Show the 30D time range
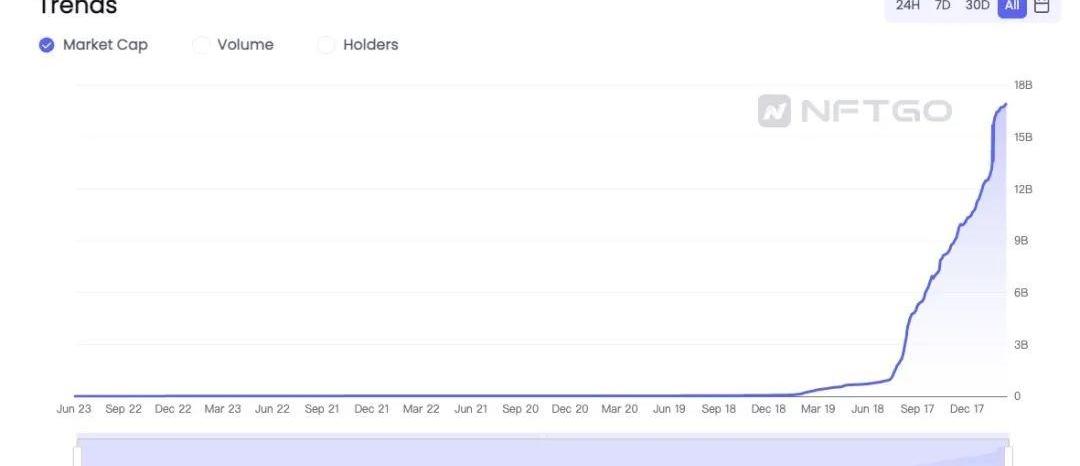Viewport: 1080px width, 466px height. [975, 6]
